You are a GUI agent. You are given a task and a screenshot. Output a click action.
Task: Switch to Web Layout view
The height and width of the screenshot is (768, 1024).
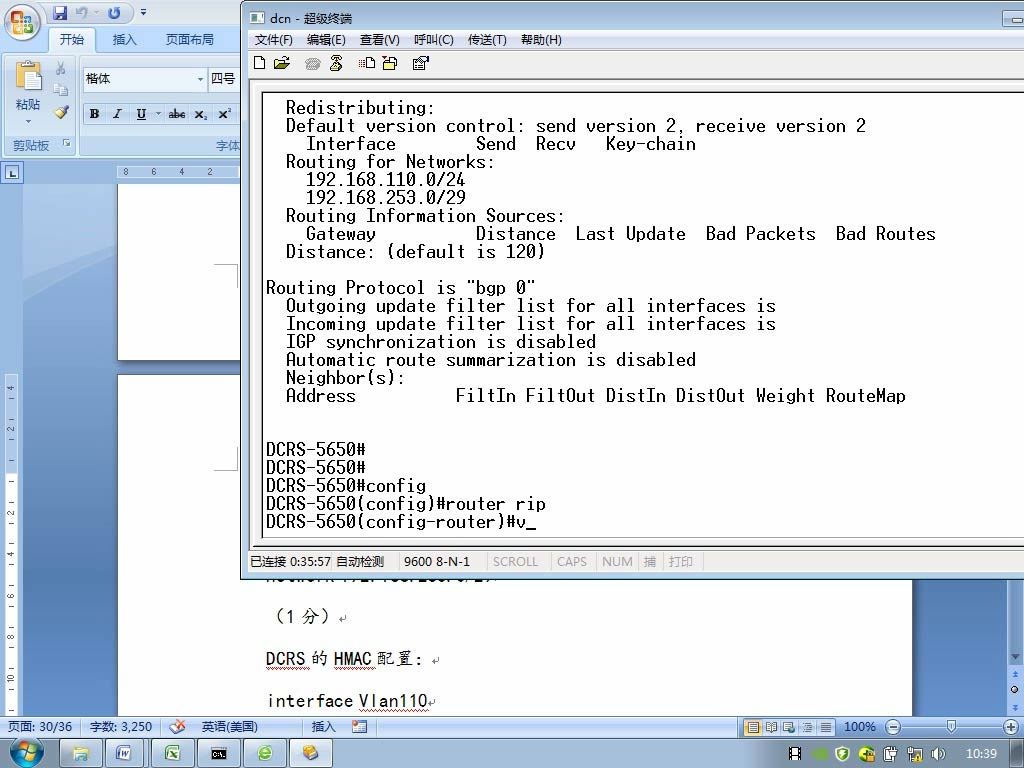(x=789, y=727)
